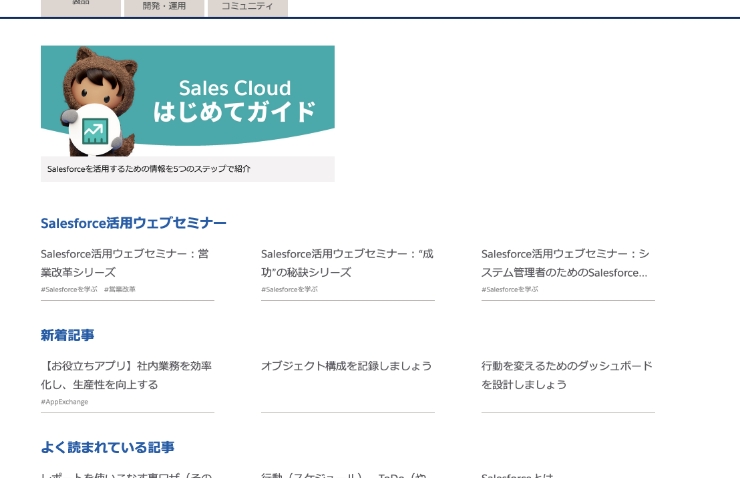The image size is (740, 478).
Task: Open the 【お役立ちアプリ】社内業務を効率化 article
Action: tap(126, 375)
